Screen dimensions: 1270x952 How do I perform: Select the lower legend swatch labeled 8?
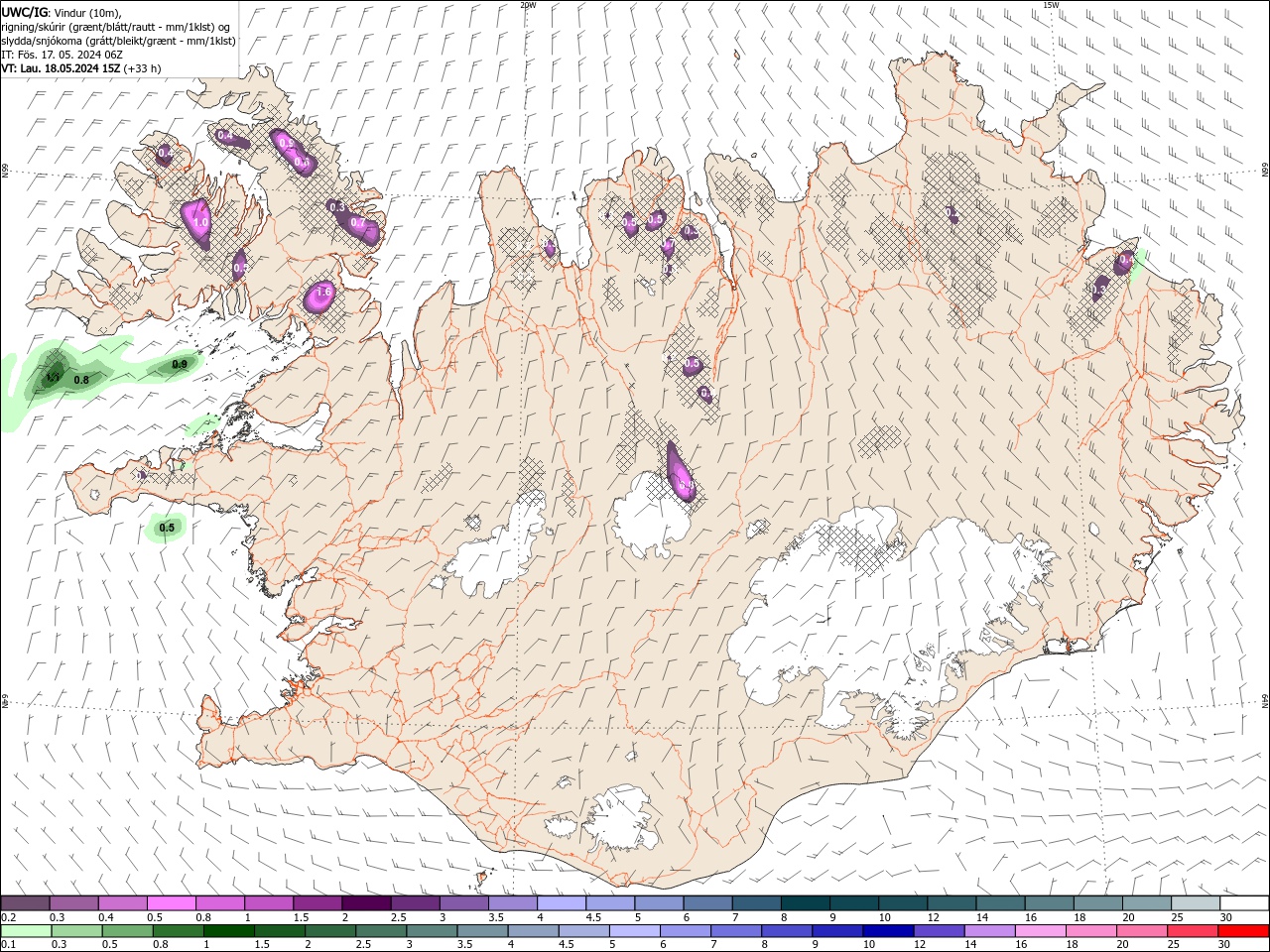pos(786,931)
